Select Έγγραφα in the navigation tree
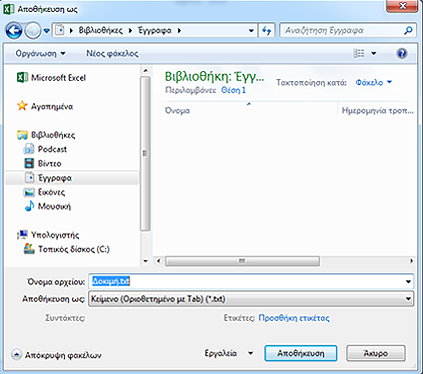Image resolution: width=423 pixels, height=374 pixels. (x=55, y=178)
